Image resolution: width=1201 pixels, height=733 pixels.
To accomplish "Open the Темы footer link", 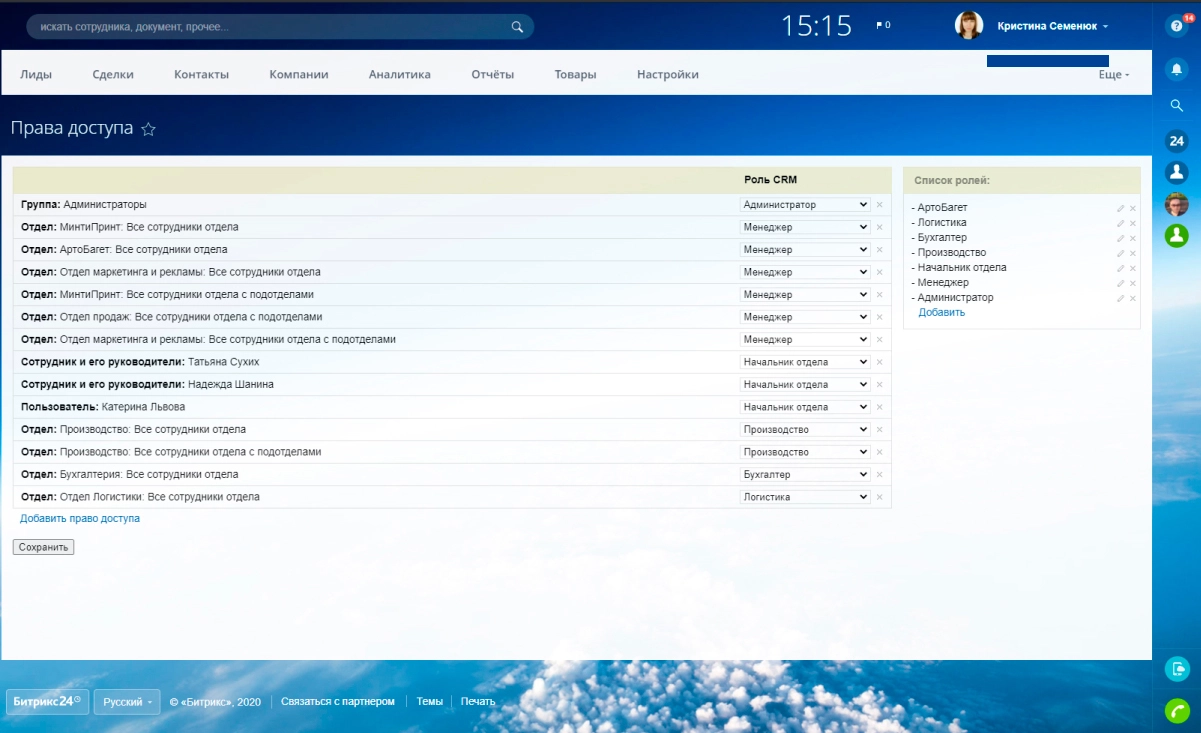I will (x=430, y=702).
